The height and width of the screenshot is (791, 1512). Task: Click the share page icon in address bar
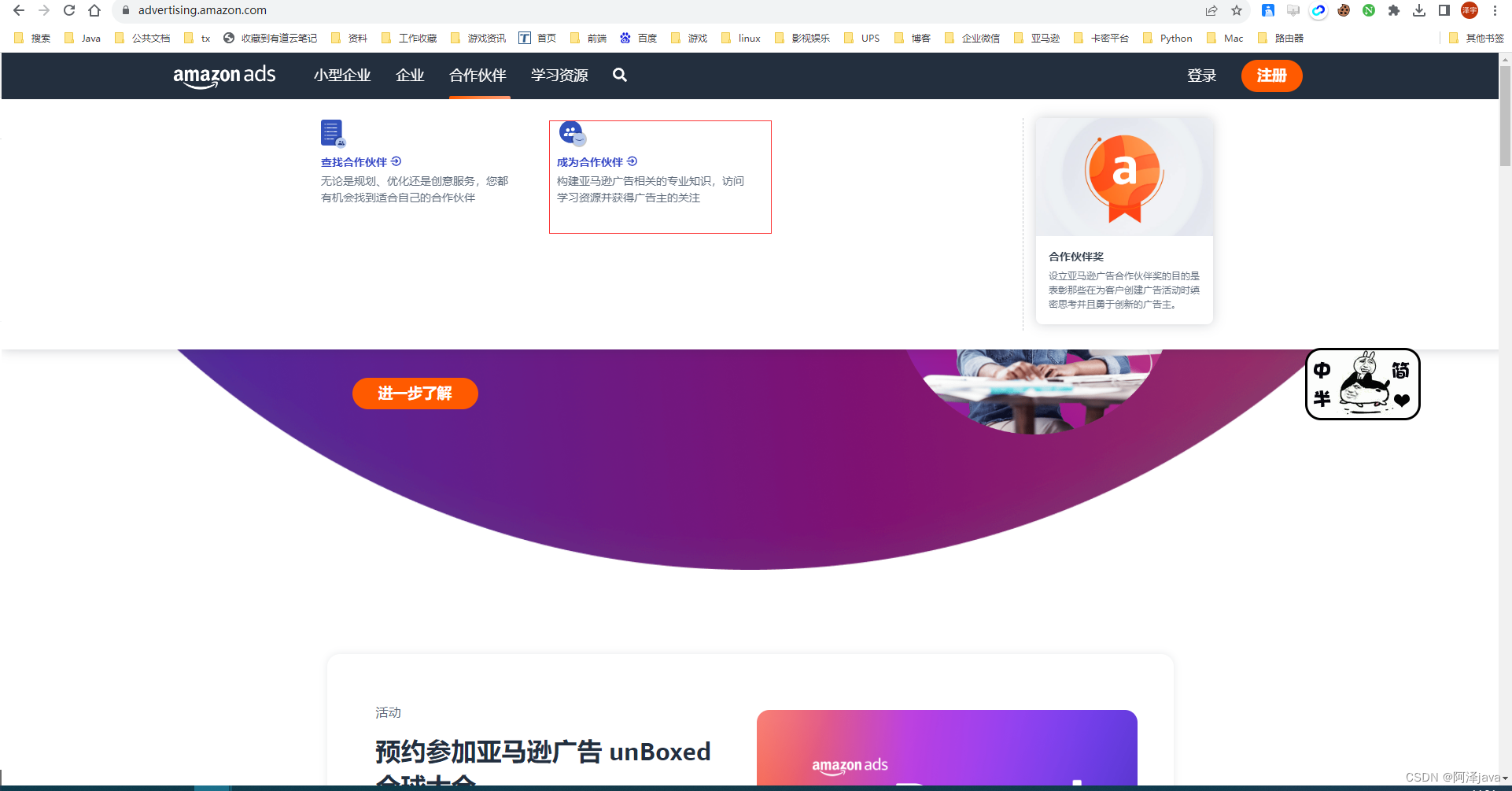[x=1211, y=10]
